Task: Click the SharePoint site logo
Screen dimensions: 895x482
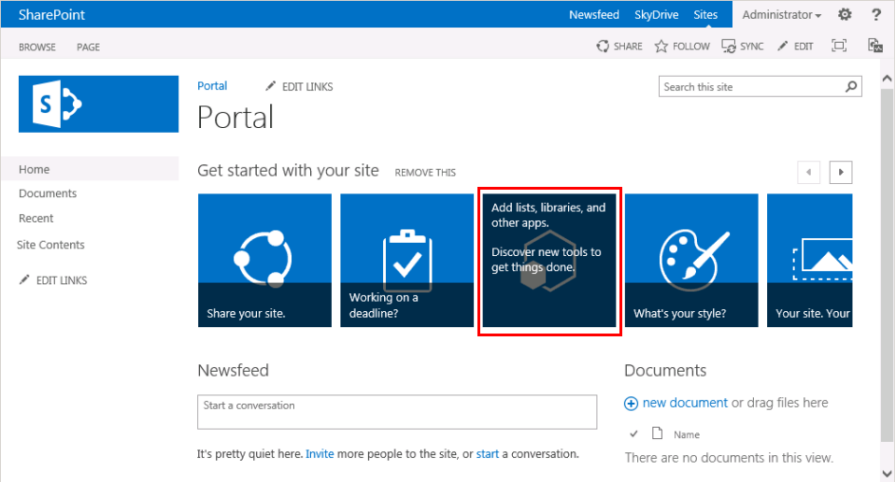Action: (x=98, y=104)
